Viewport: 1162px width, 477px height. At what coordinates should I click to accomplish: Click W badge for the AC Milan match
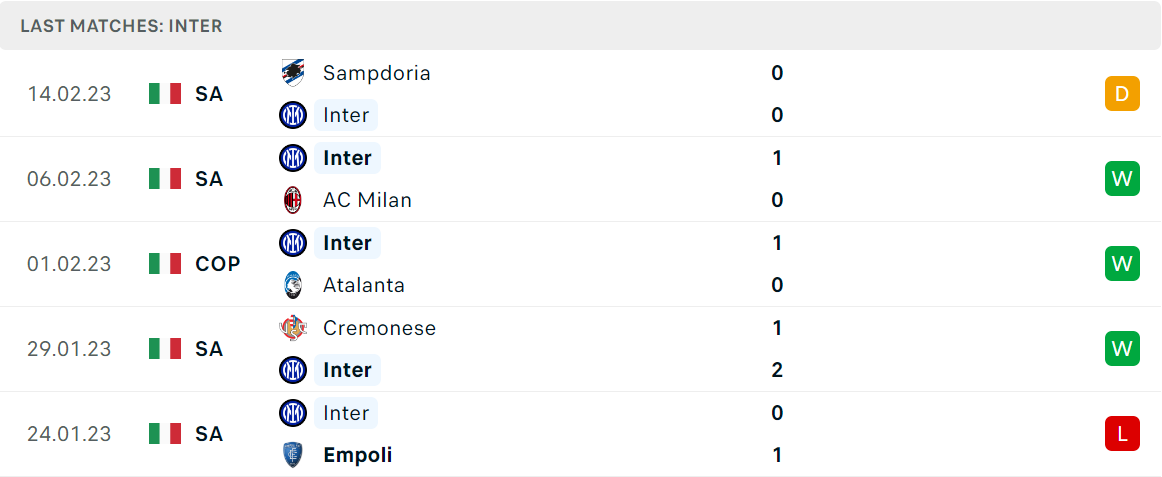[x=1122, y=179]
